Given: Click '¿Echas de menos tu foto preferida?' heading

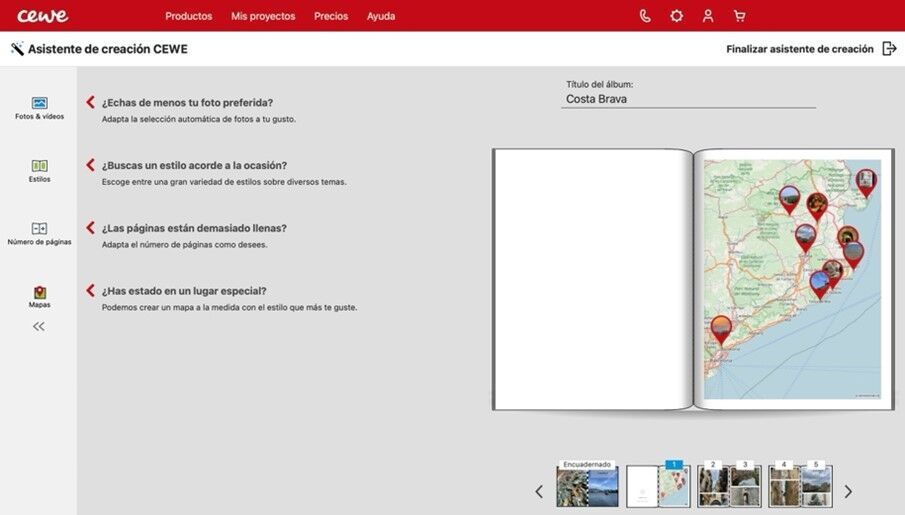Looking at the screenshot, I should [x=187, y=102].
